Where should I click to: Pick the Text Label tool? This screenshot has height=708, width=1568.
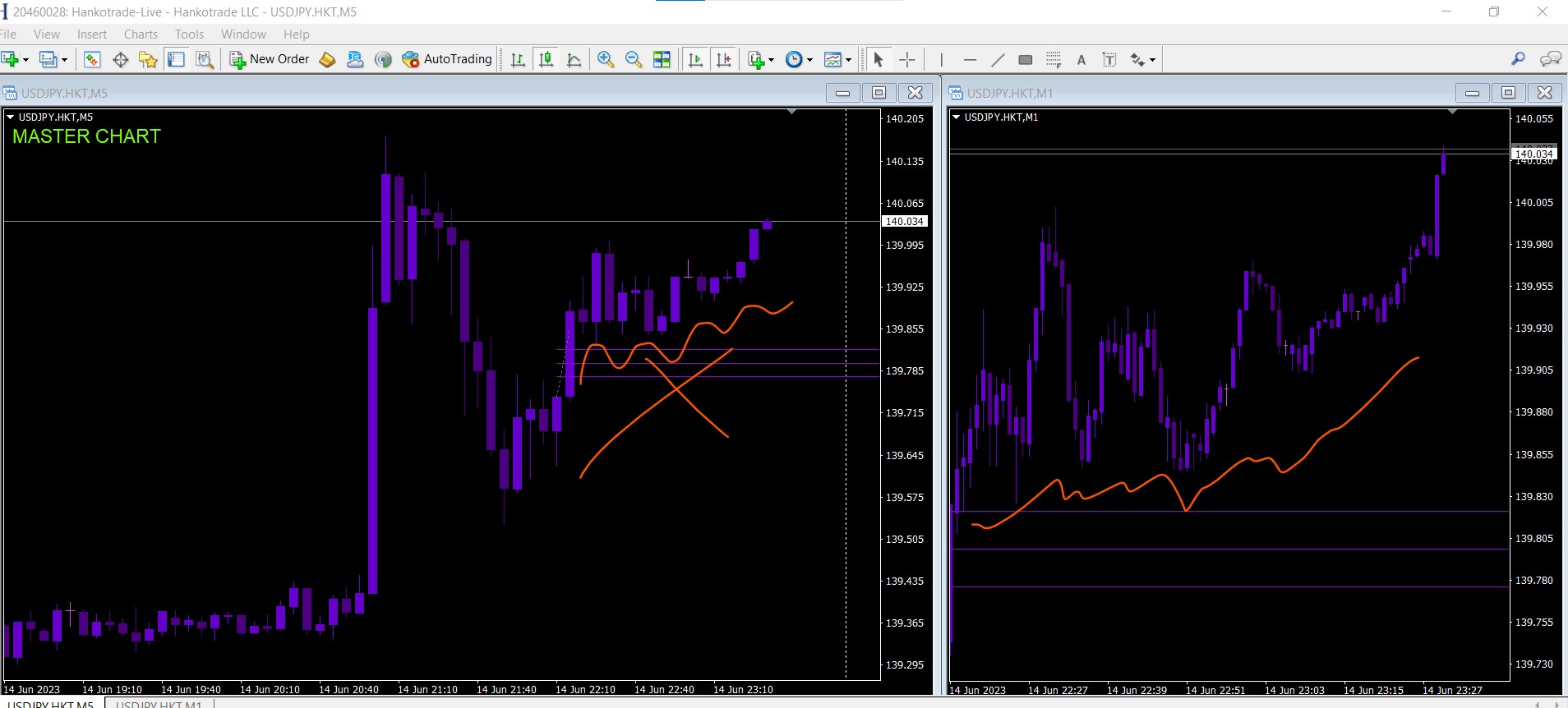click(1109, 59)
